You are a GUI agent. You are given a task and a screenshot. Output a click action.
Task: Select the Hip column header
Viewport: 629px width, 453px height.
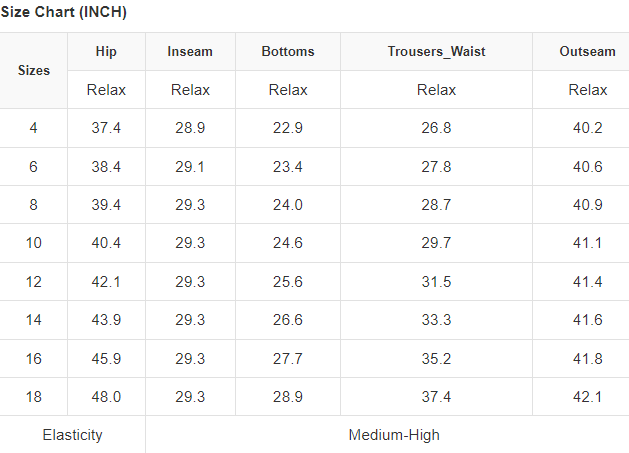[106, 52]
